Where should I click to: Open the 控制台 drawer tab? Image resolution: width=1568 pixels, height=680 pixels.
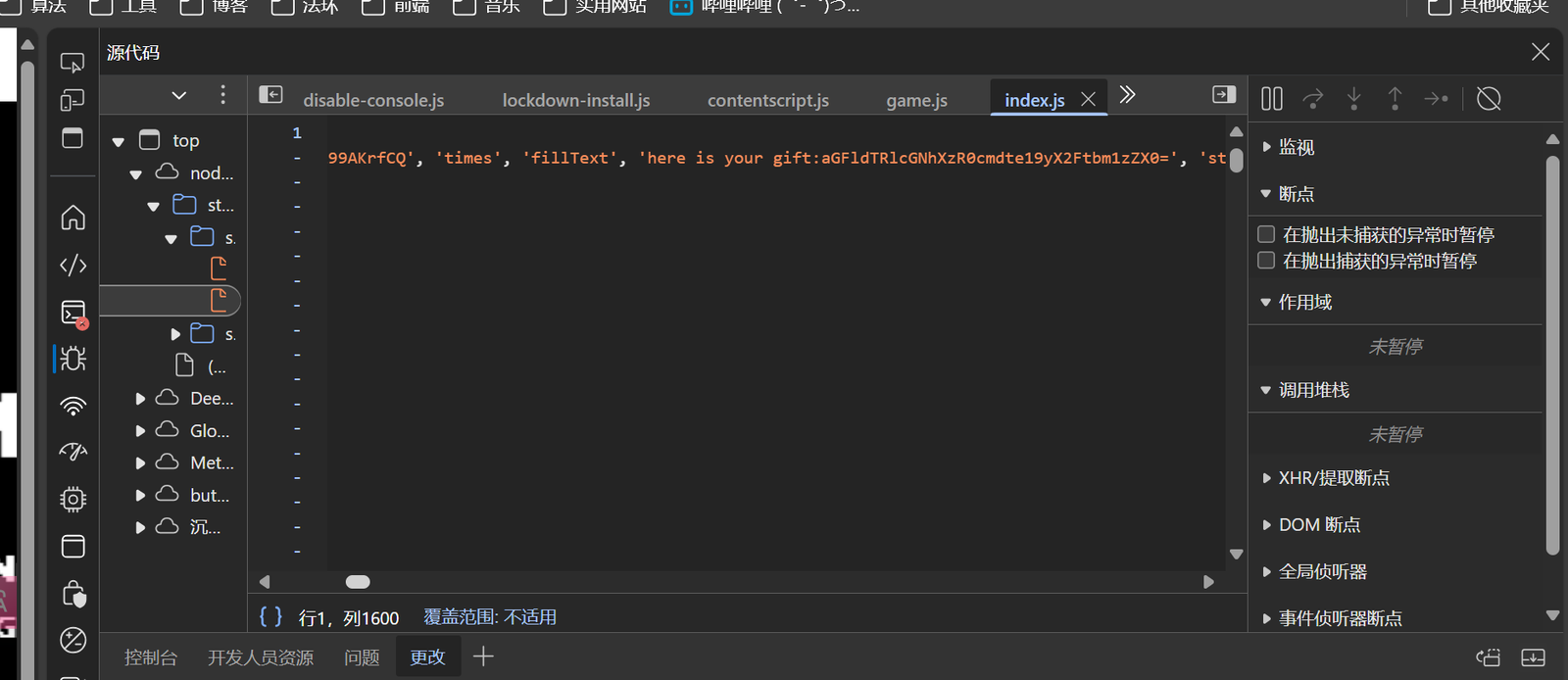pos(151,657)
